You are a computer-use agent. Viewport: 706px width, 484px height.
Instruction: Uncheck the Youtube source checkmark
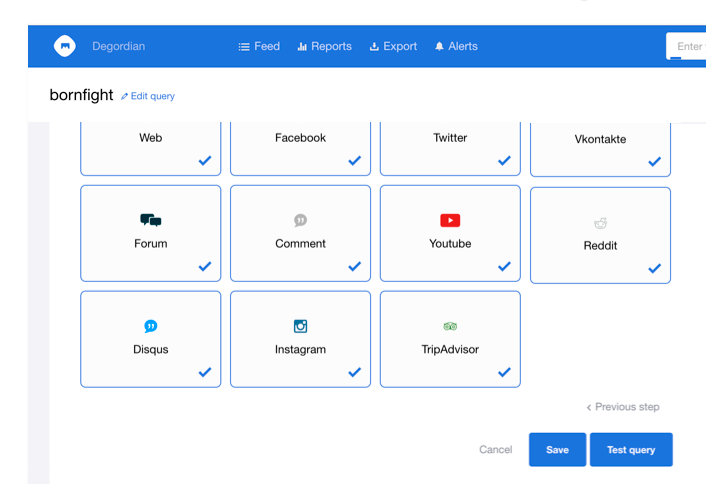[x=504, y=266]
